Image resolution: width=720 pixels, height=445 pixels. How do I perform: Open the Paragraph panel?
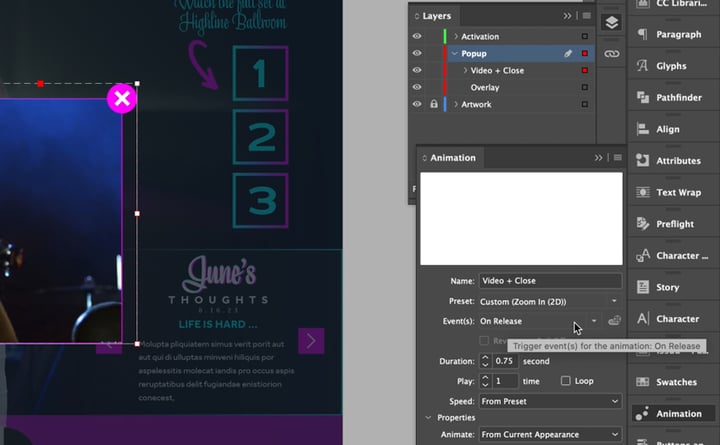(673, 34)
